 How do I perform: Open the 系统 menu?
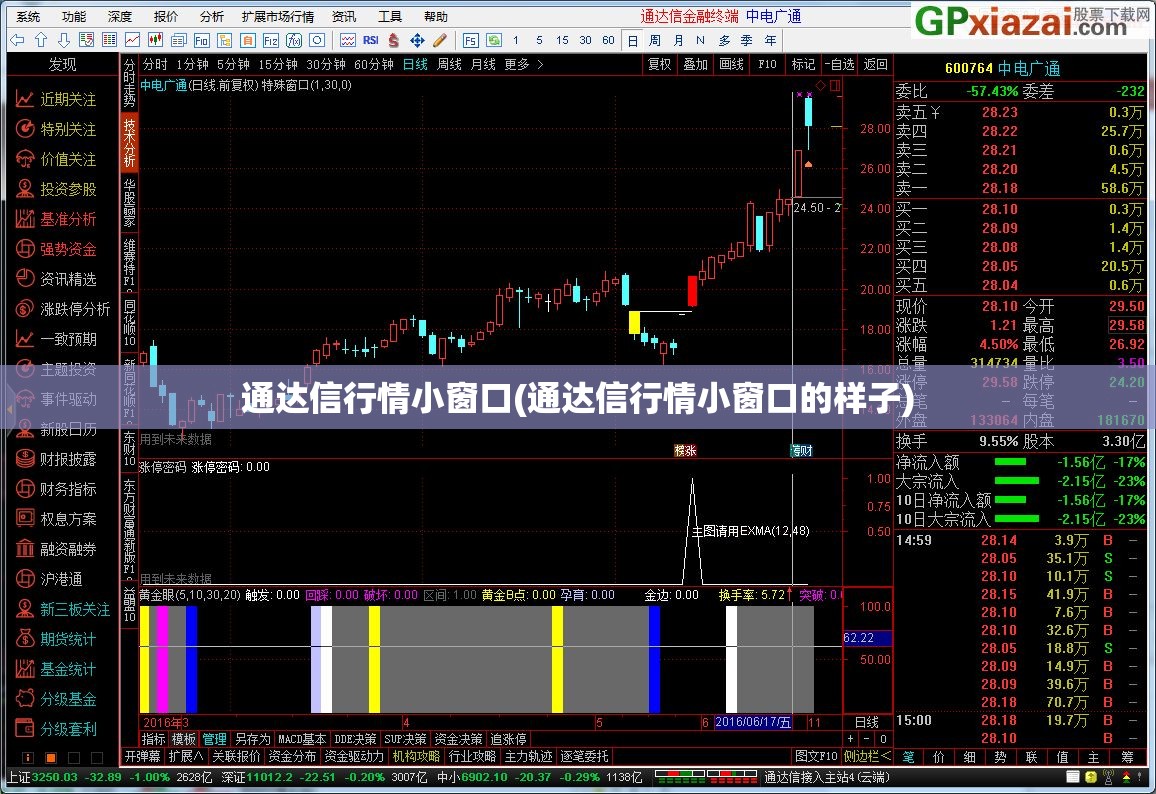tap(28, 16)
